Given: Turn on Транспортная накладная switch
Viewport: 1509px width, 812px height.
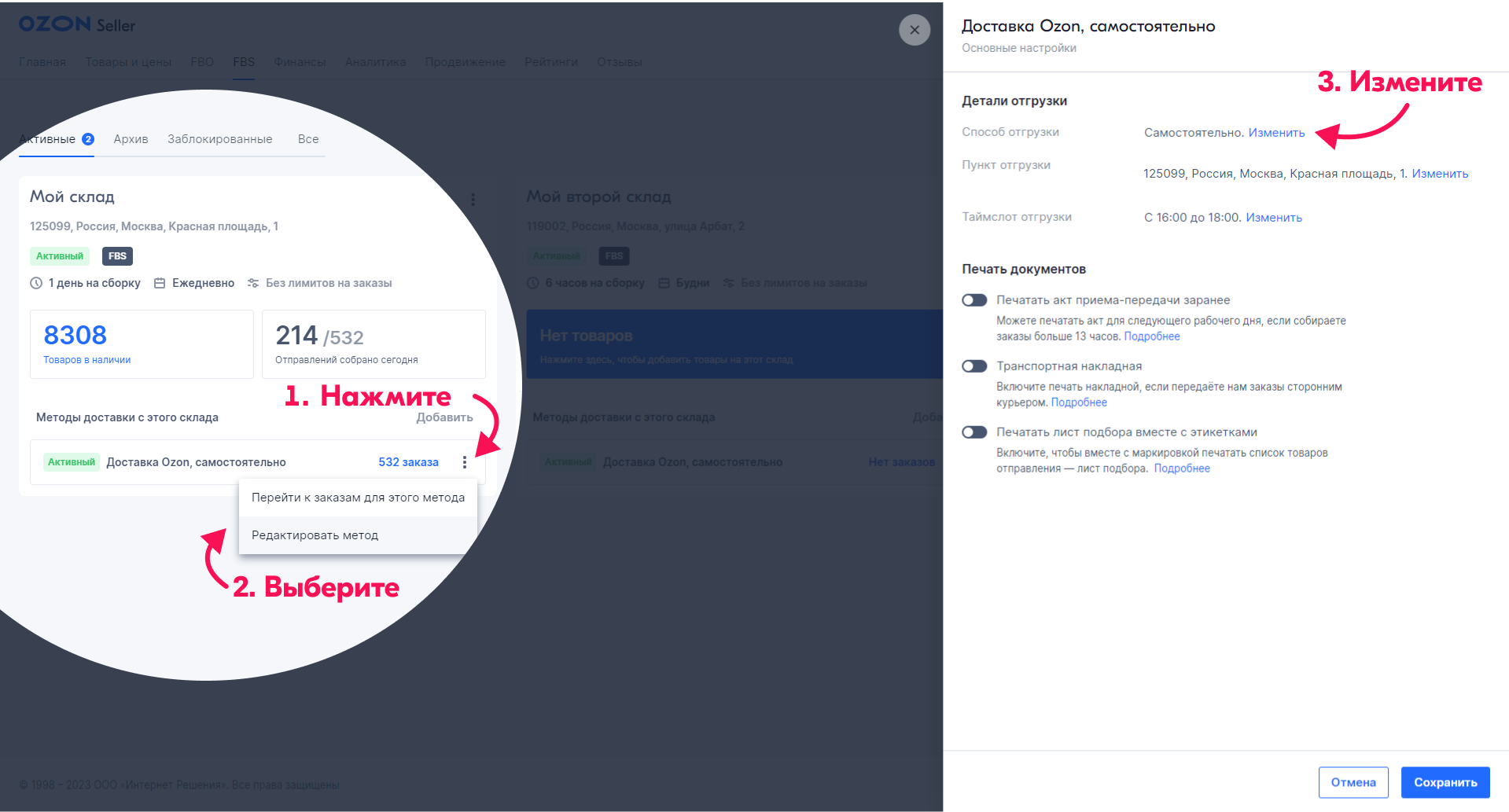Looking at the screenshot, I should click(x=974, y=366).
